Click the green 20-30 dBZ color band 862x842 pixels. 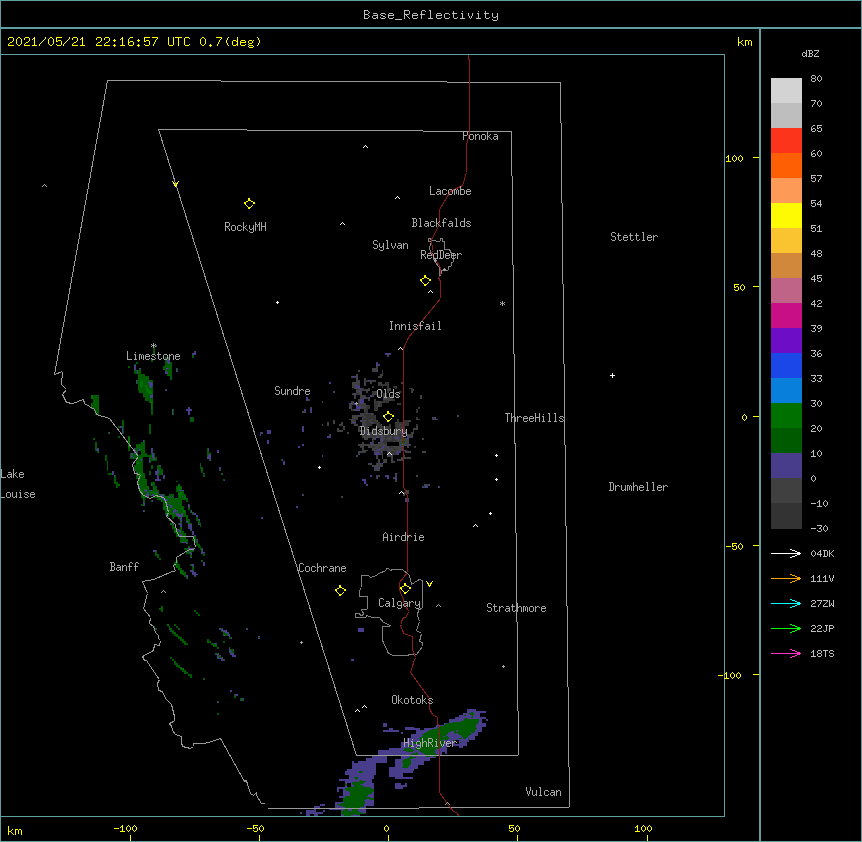point(786,416)
